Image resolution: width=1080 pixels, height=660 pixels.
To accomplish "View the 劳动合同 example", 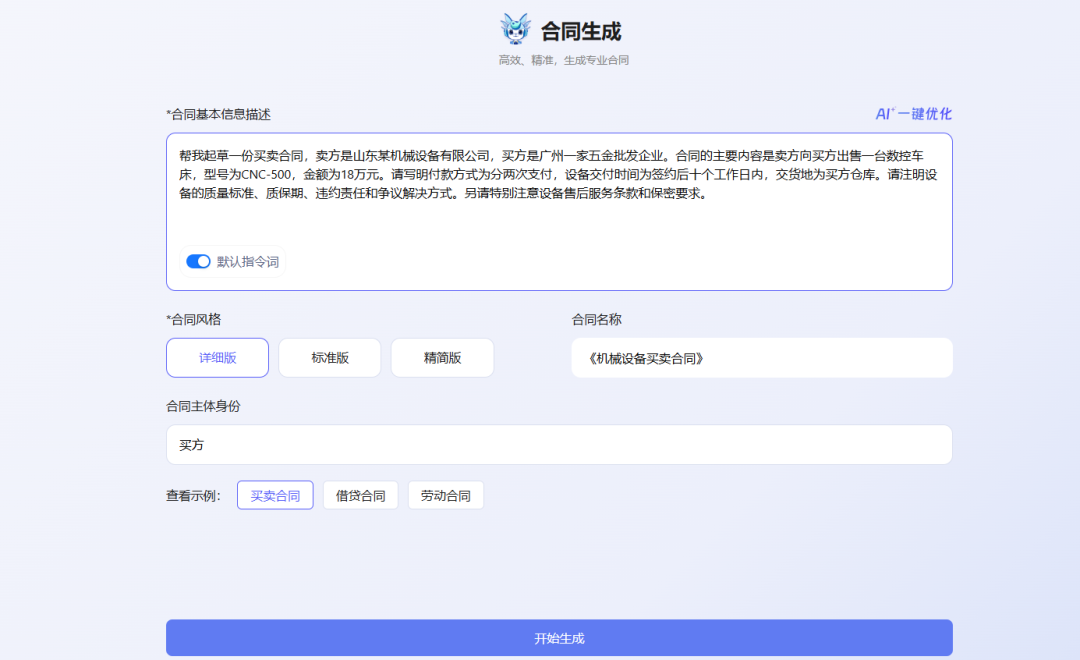I will (446, 495).
